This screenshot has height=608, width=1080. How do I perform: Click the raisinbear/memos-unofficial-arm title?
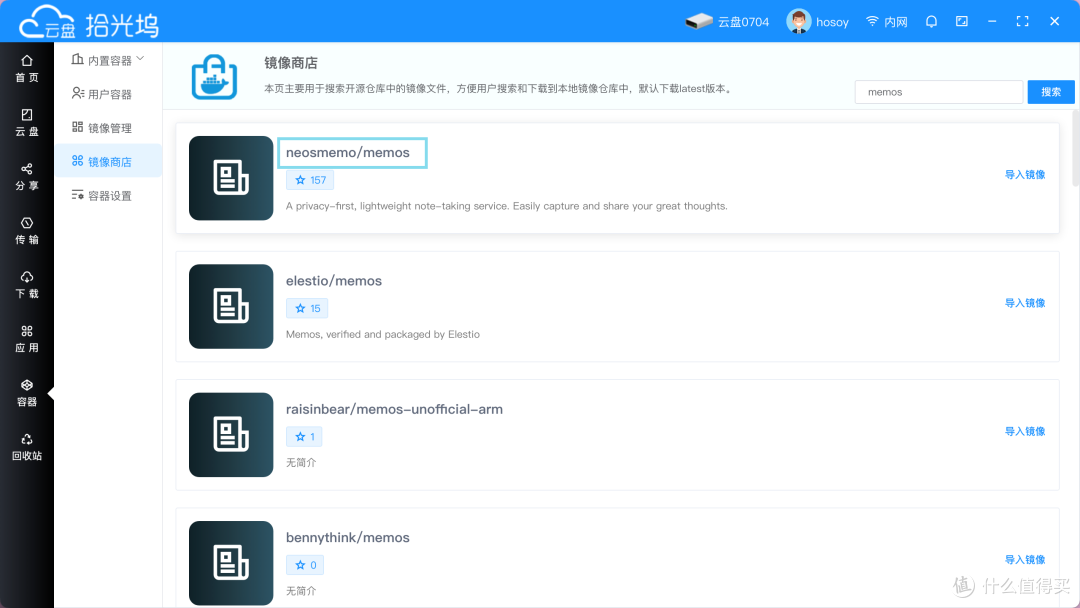[x=394, y=409]
